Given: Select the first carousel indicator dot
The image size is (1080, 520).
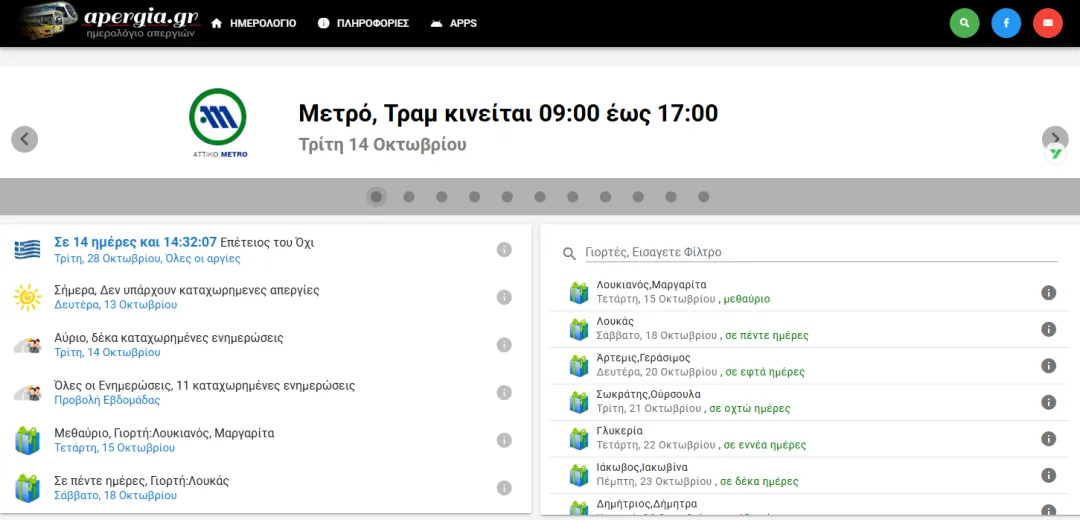Looking at the screenshot, I should click(376, 197).
